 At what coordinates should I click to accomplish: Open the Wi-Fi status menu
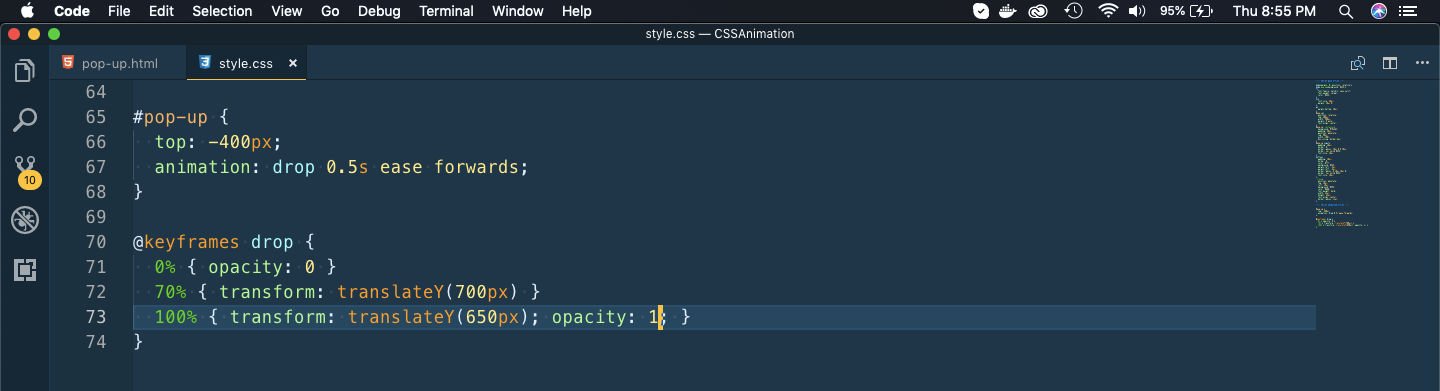tap(1107, 11)
